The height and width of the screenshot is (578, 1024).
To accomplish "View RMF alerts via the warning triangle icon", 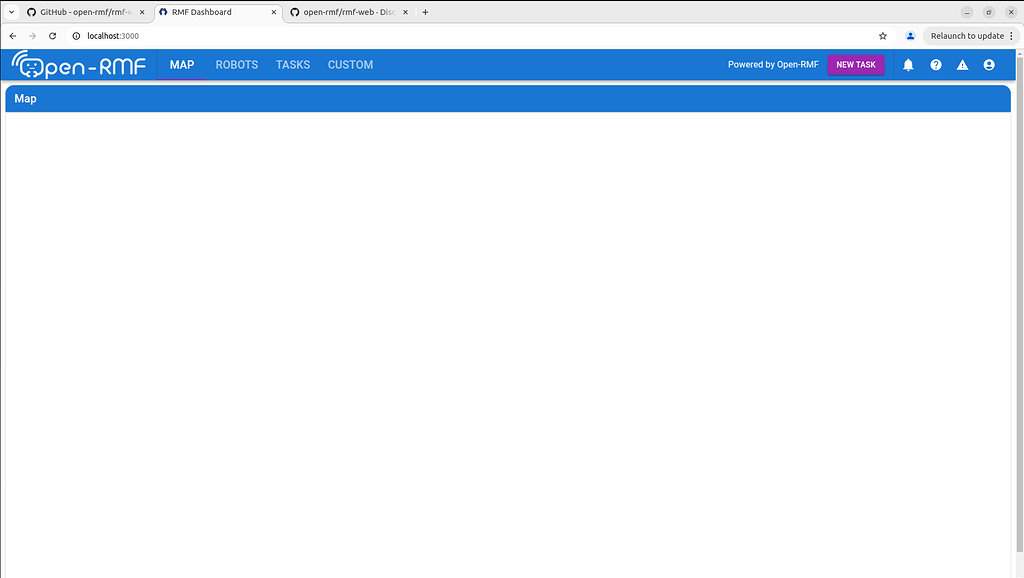I will pyautogui.click(x=962, y=64).
